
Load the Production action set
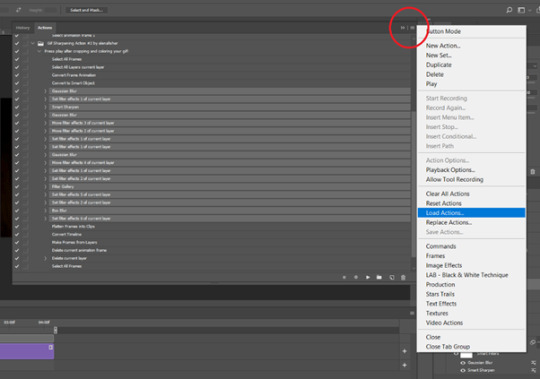click(x=471, y=285)
